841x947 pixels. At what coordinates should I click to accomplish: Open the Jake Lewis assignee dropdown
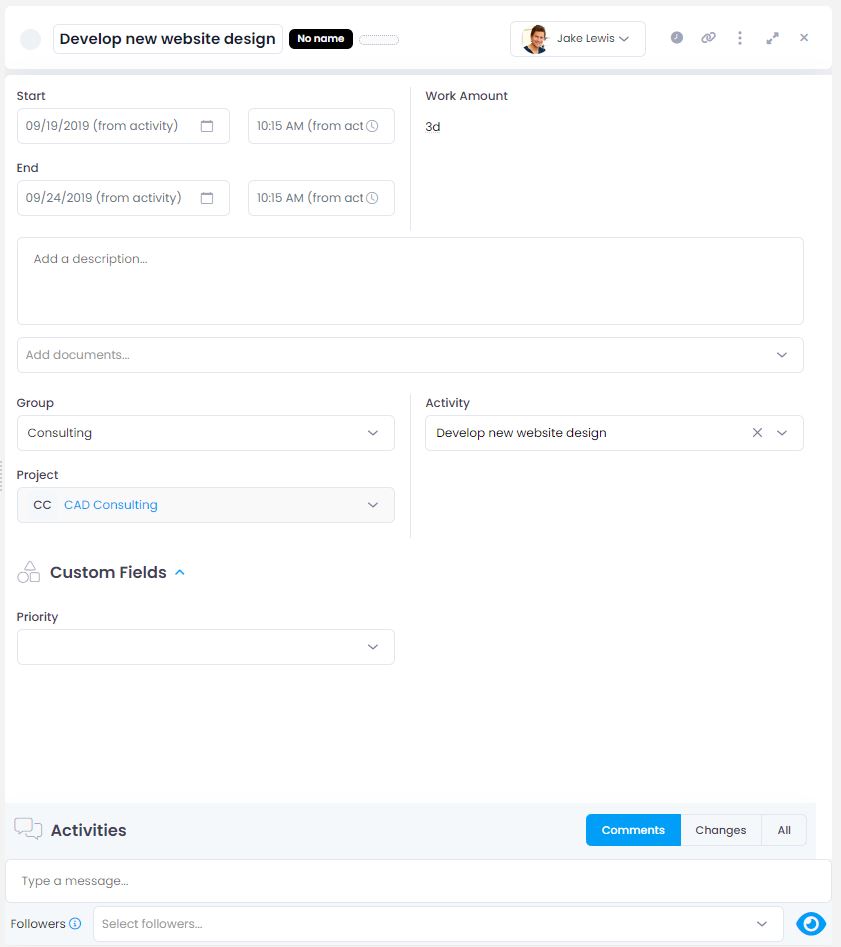click(578, 39)
